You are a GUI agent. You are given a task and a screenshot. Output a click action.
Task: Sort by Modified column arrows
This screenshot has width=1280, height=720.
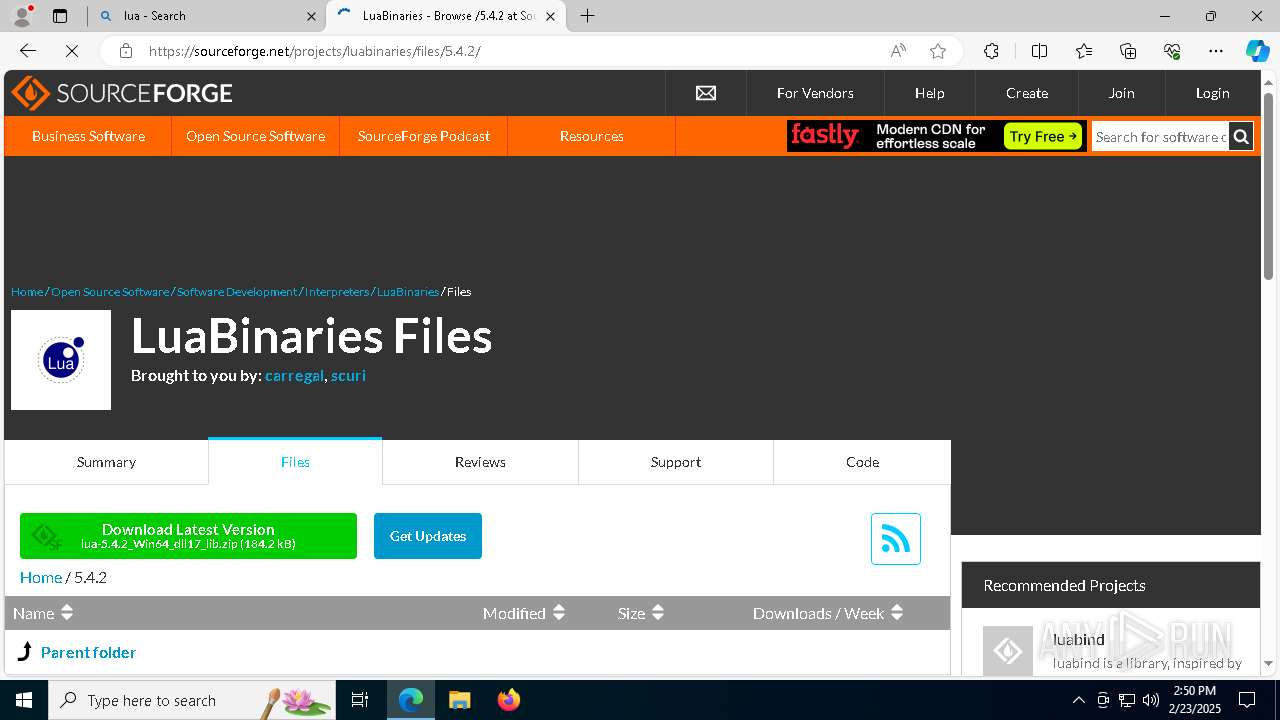click(559, 613)
